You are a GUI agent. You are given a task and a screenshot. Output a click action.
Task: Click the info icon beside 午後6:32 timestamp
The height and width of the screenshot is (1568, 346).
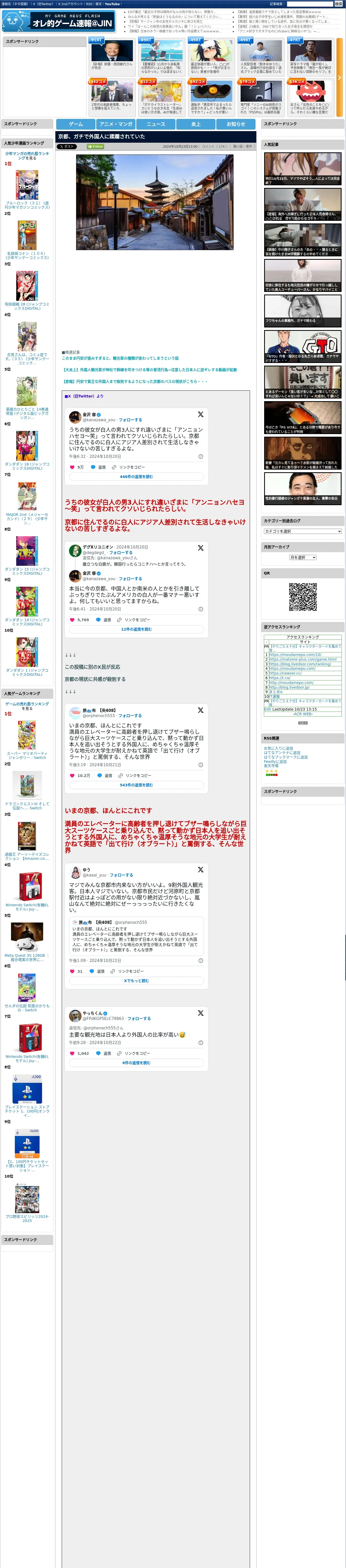click(201, 456)
